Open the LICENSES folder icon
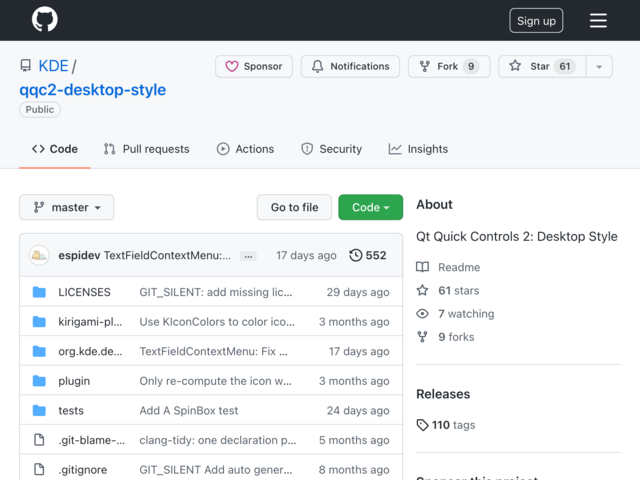640x480 pixels. 39,292
